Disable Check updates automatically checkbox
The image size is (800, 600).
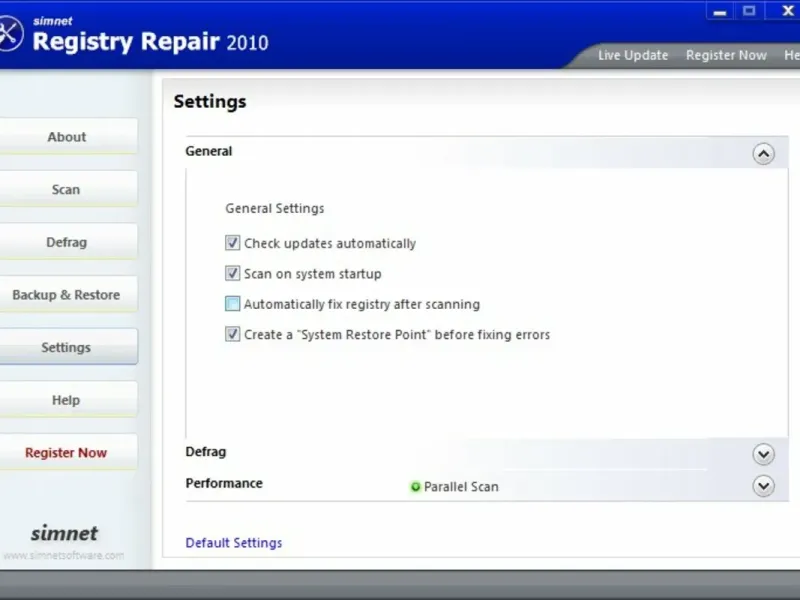point(233,243)
